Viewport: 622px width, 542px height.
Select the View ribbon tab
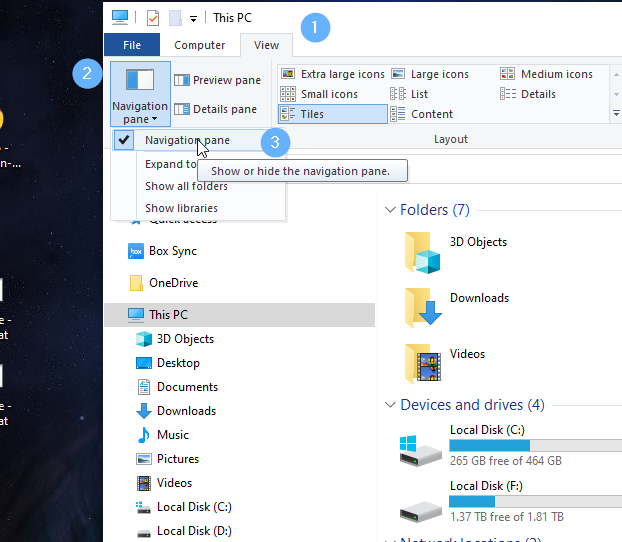(x=266, y=45)
